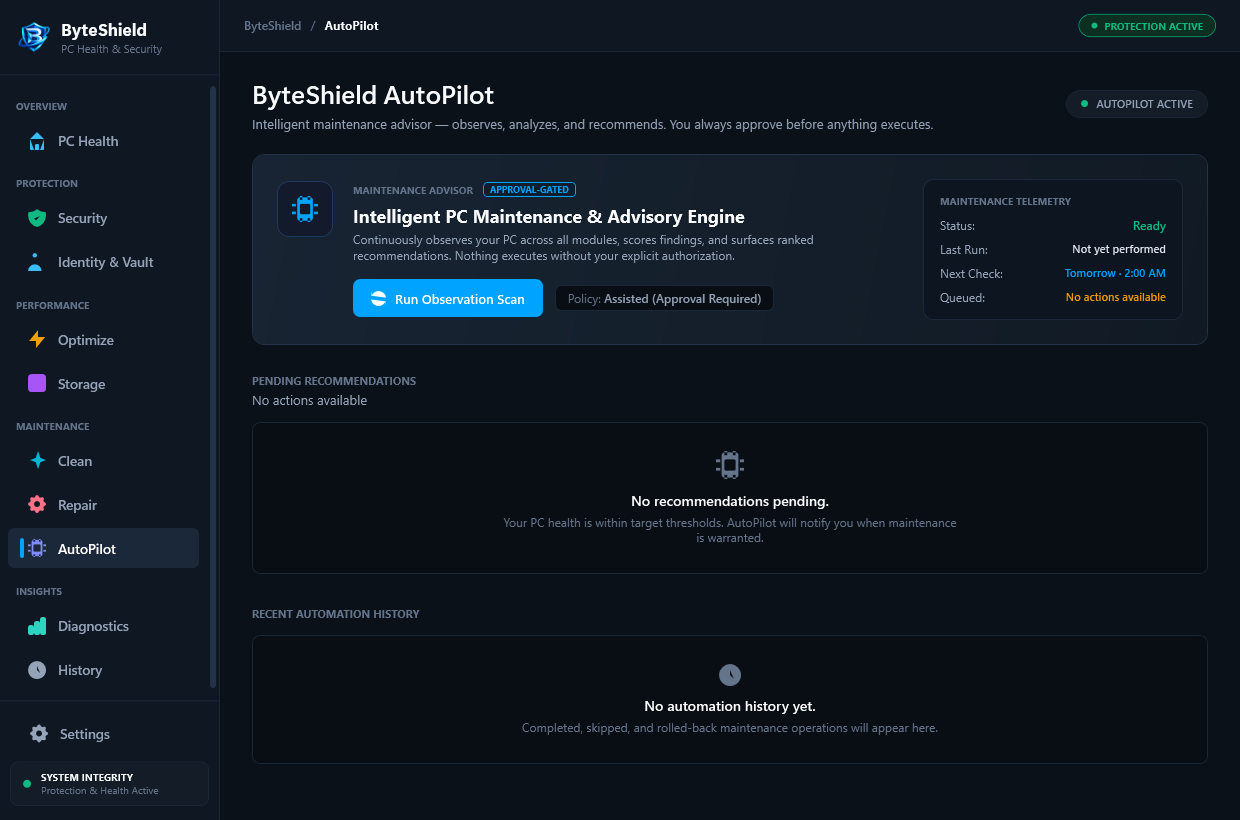The image size is (1240, 820).
Task: Click the Repair gear icon
Action: coord(37,505)
